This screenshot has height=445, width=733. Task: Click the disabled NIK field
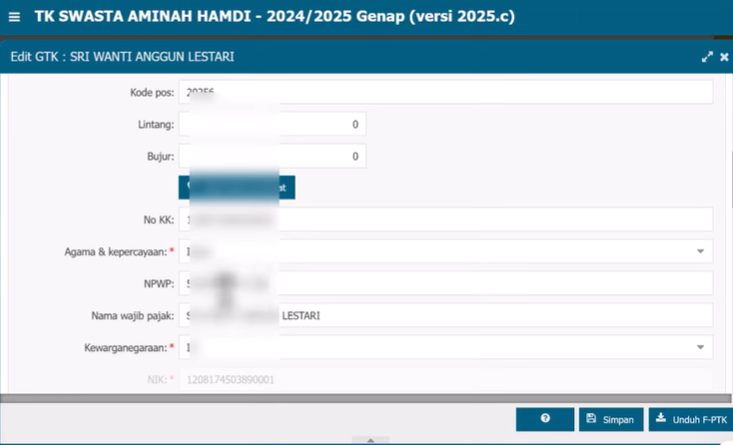point(446,379)
